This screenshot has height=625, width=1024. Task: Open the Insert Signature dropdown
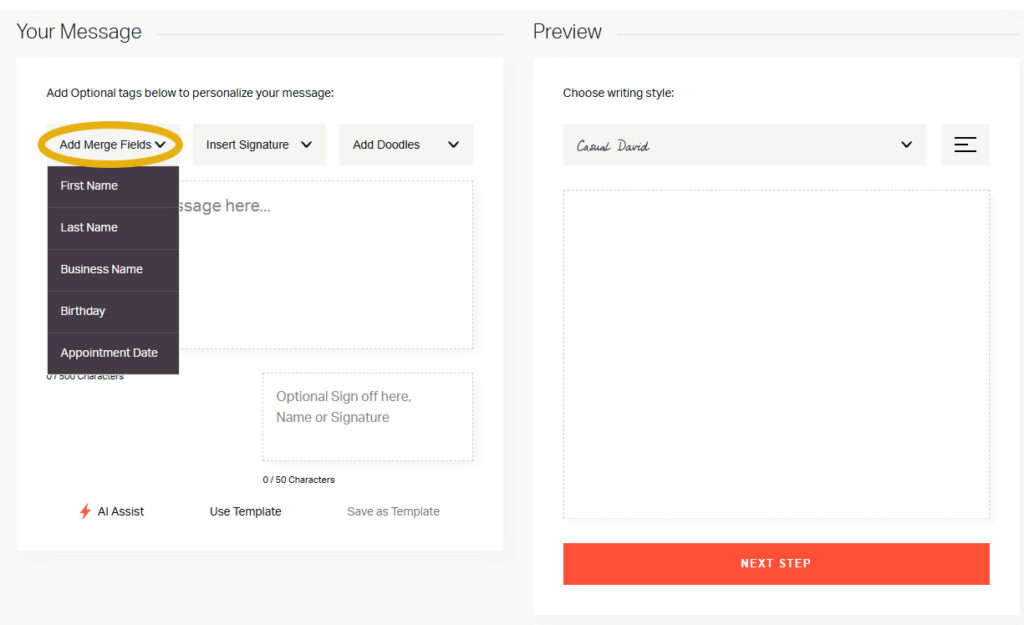258,144
